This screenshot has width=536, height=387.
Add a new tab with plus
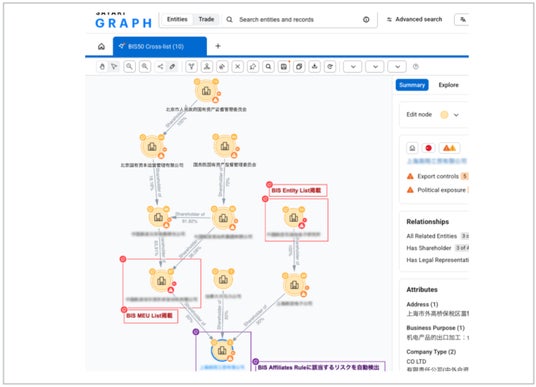click(x=218, y=46)
